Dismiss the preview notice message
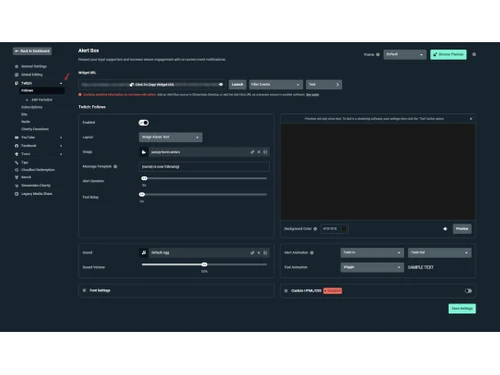Screen dimensions: 500x375 471,119
